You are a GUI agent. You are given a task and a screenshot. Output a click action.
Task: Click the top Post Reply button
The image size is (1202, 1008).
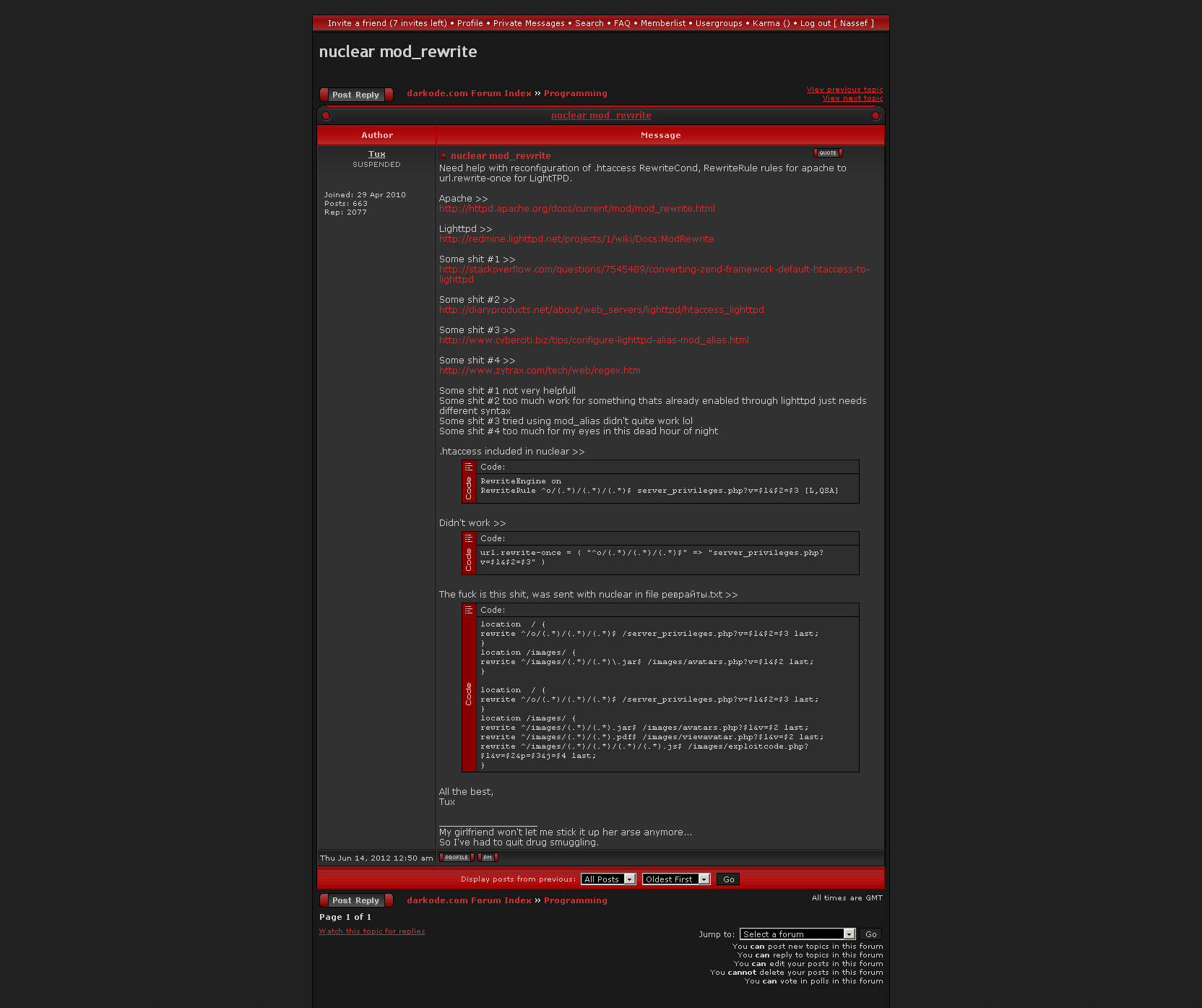356,95
